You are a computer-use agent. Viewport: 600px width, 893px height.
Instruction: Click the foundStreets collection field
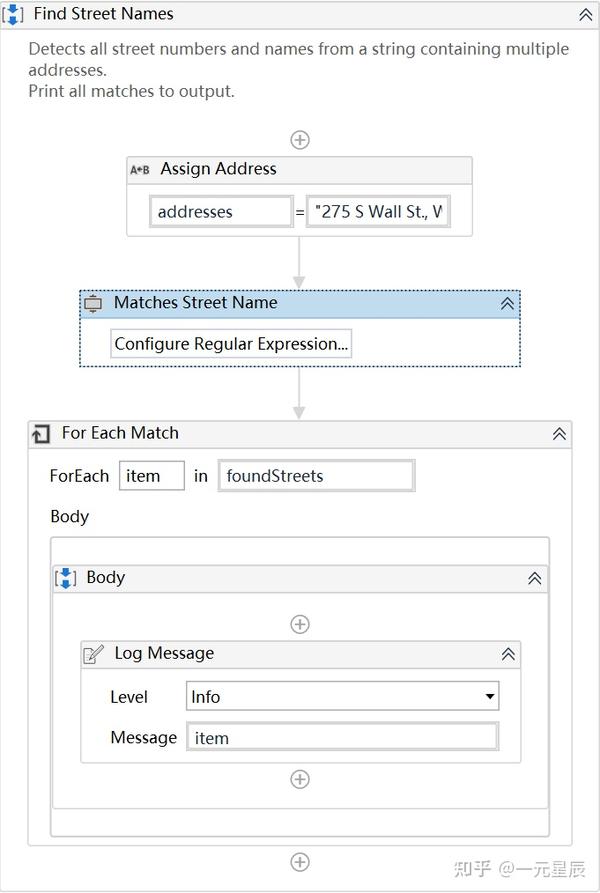pos(316,476)
